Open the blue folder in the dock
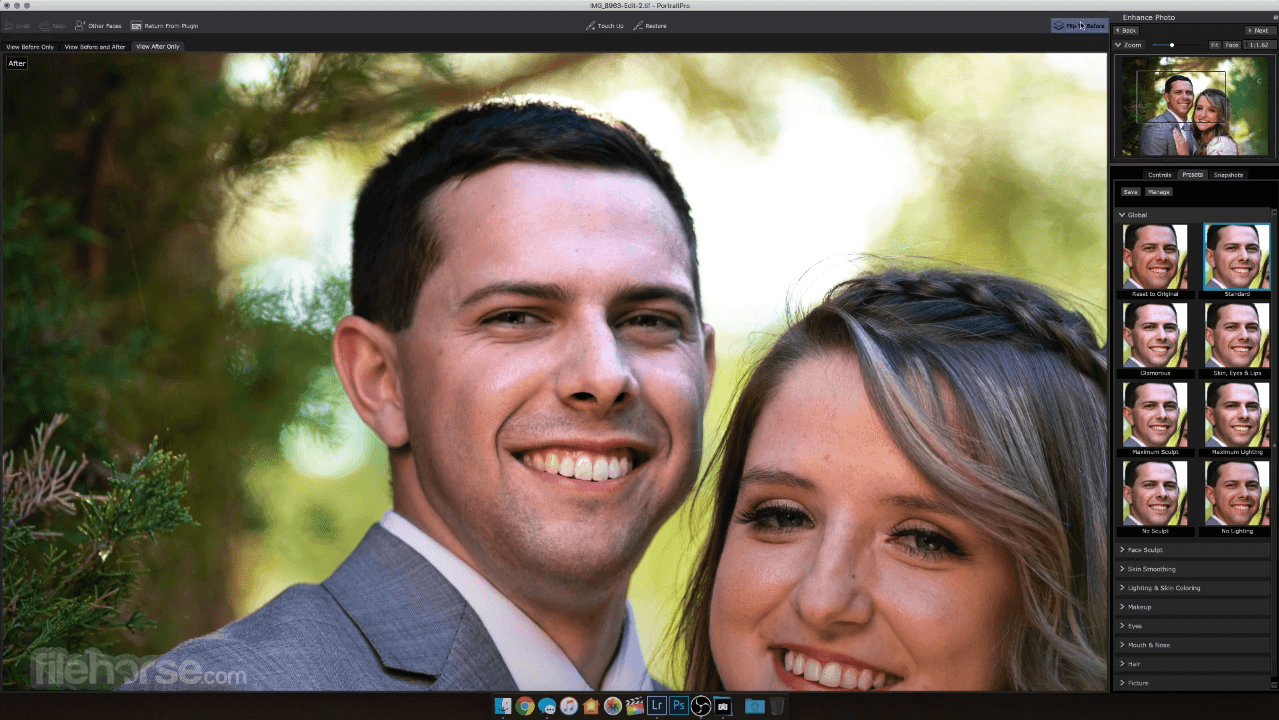Screen dimensions: 1279x720 [754, 706]
